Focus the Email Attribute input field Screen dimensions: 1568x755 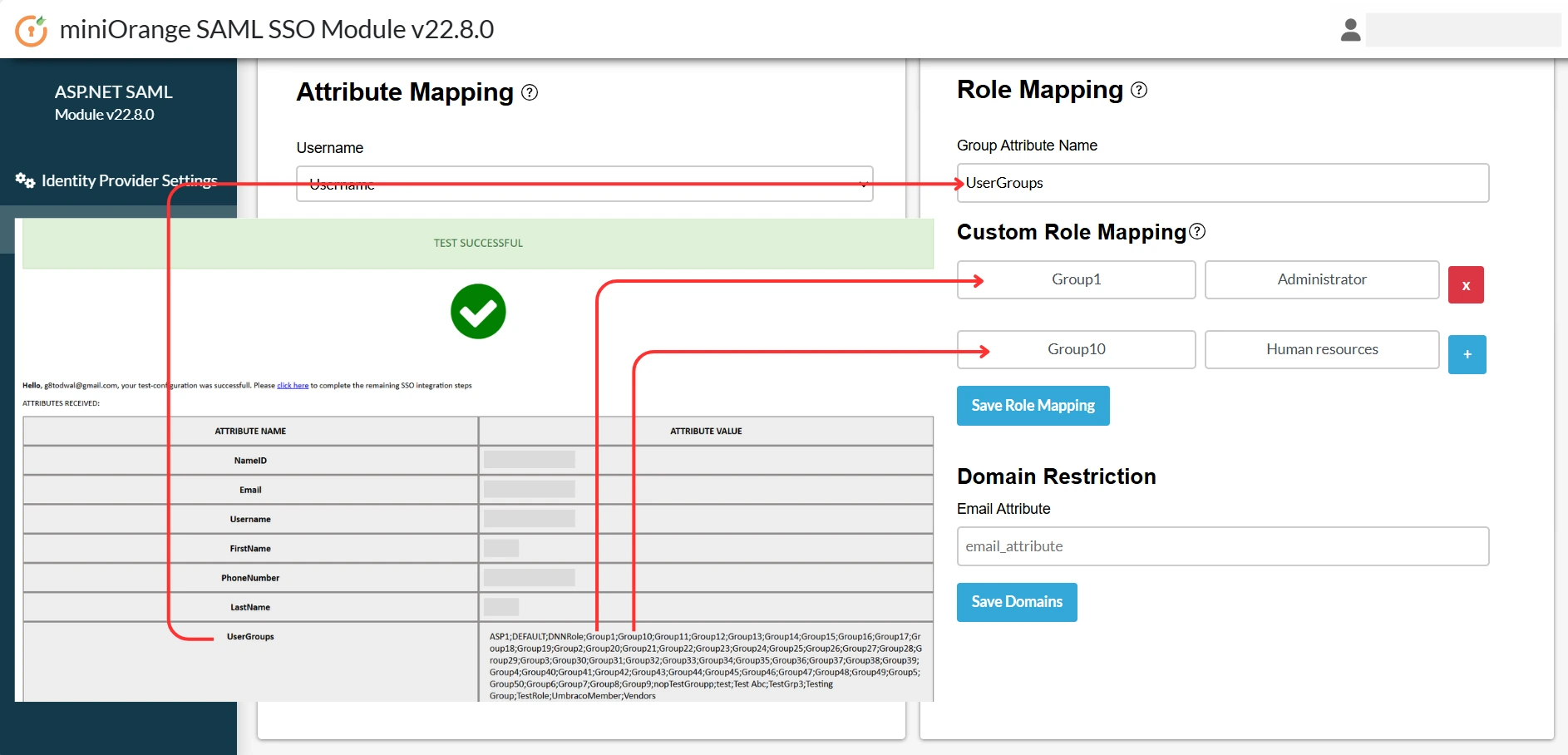(1223, 546)
